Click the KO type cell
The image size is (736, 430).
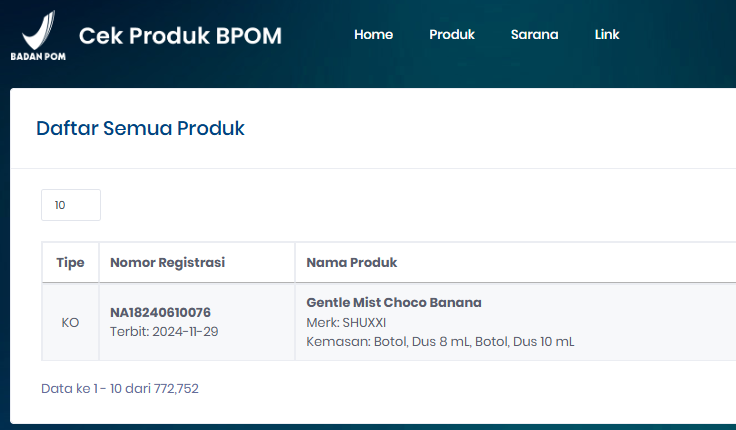coord(70,323)
